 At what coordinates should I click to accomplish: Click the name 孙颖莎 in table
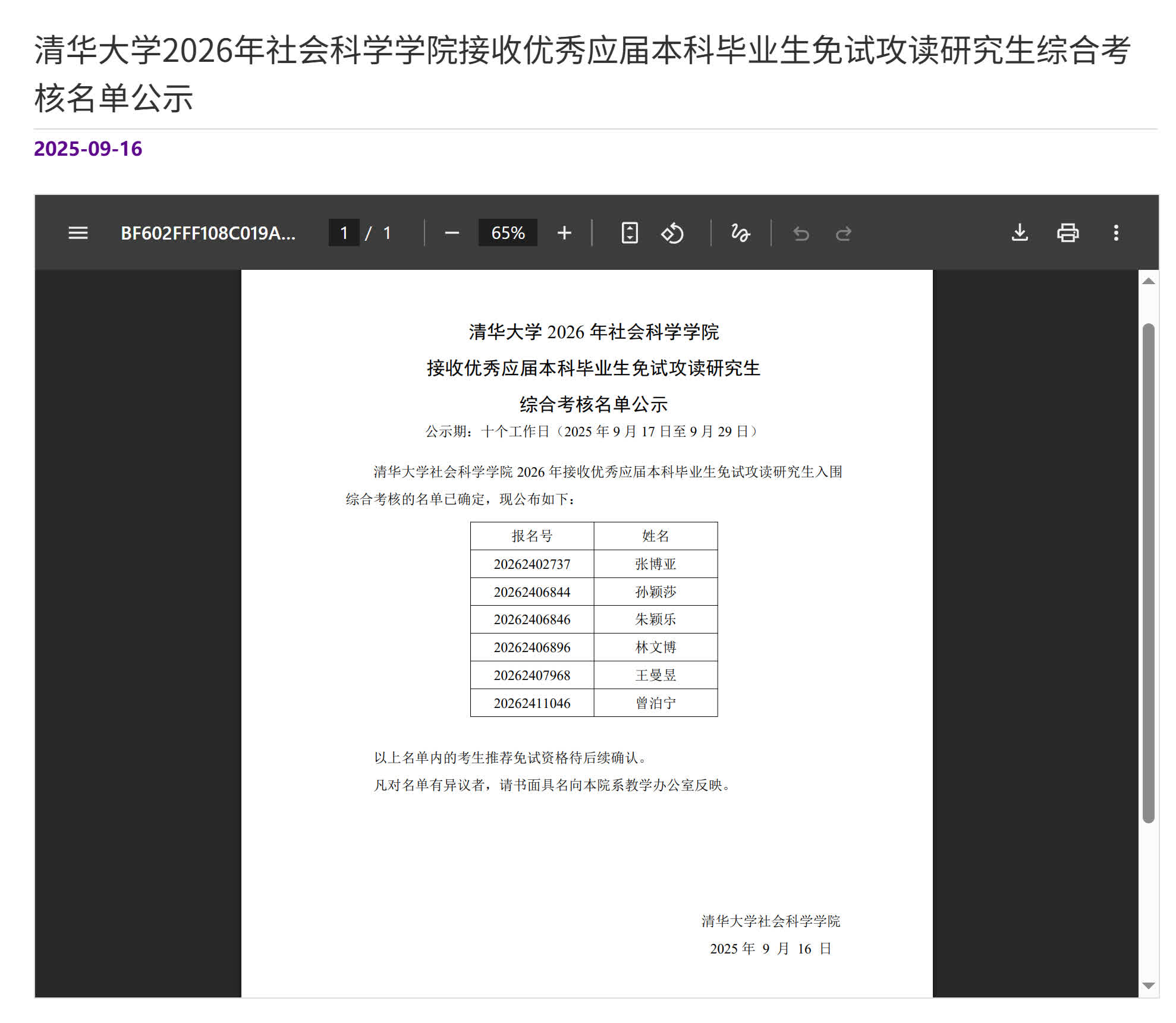(655, 592)
